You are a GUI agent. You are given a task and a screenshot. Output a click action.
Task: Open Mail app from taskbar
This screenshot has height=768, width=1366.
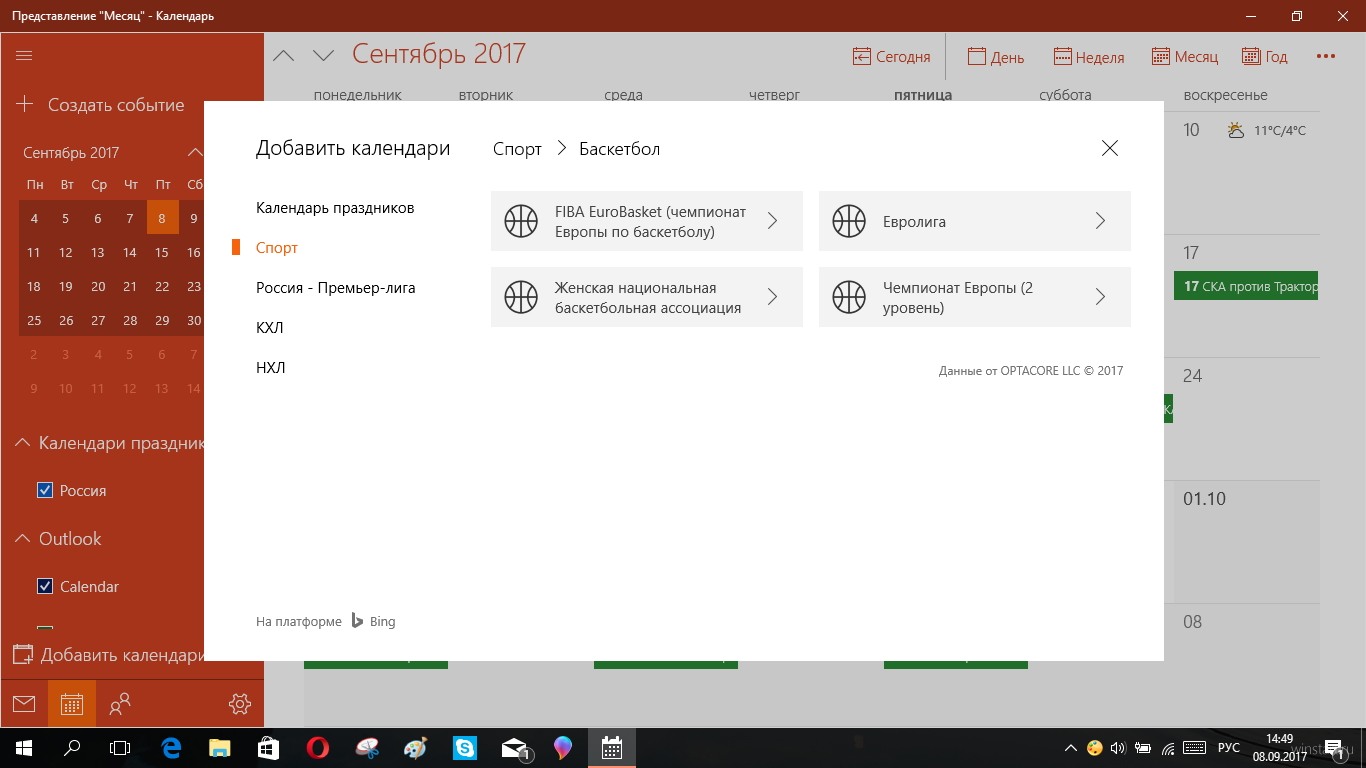515,748
